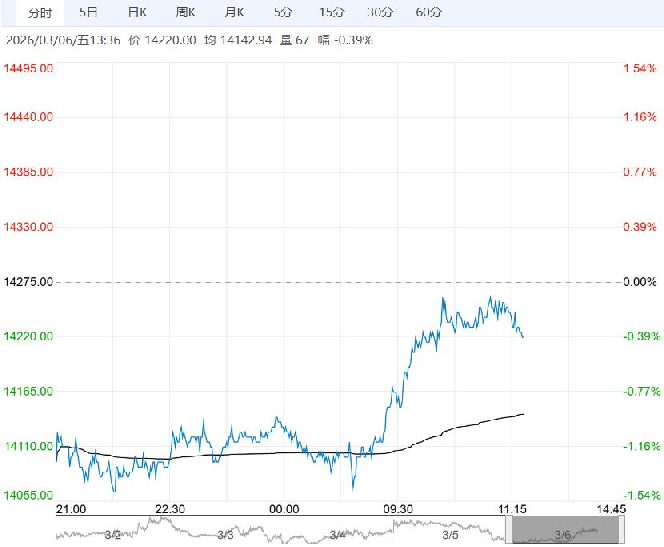Jump to 3/5 on the overview timeline
Image resolution: width=664 pixels, height=547 pixels.
[x=450, y=535]
